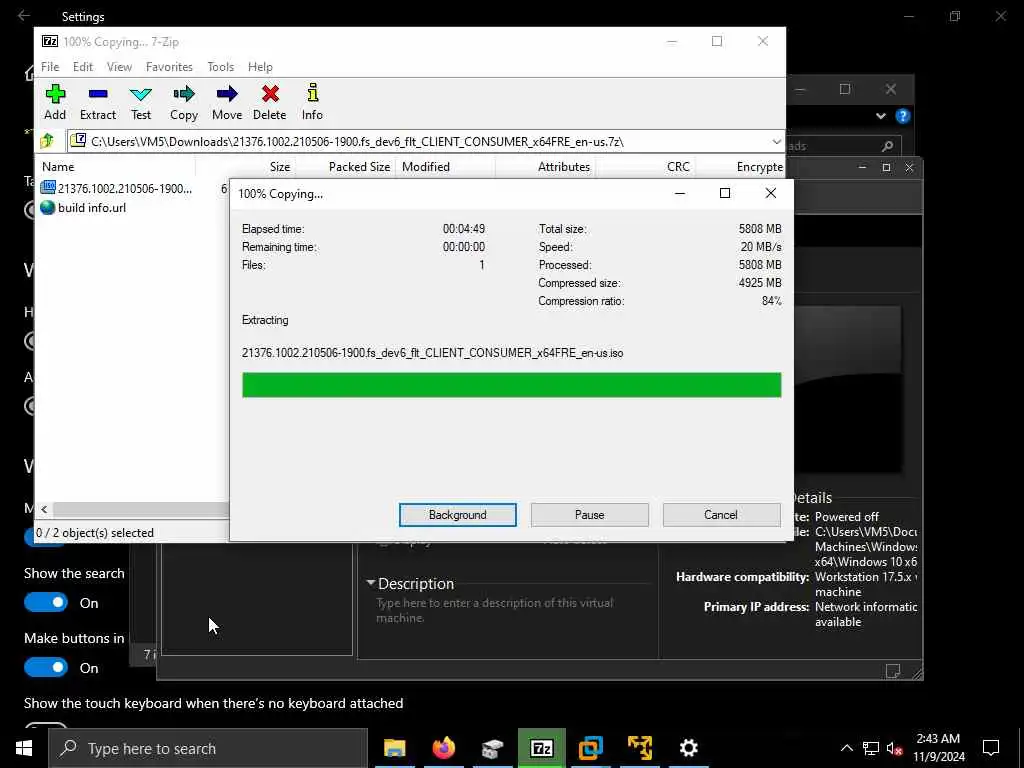Image resolution: width=1024 pixels, height=768 pixels.
Task: Cancel the copying operation
Action: click(x=721, y=515)
